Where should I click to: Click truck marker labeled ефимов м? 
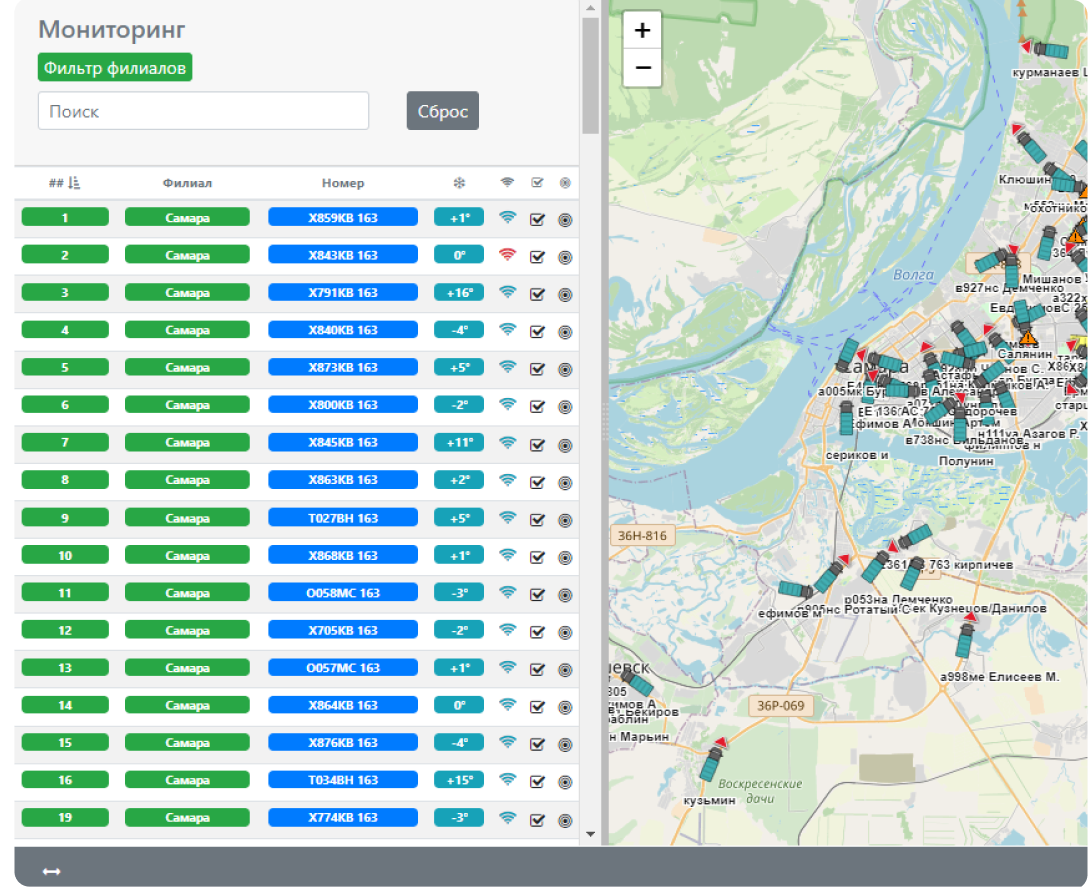click(x=795, y=590)
